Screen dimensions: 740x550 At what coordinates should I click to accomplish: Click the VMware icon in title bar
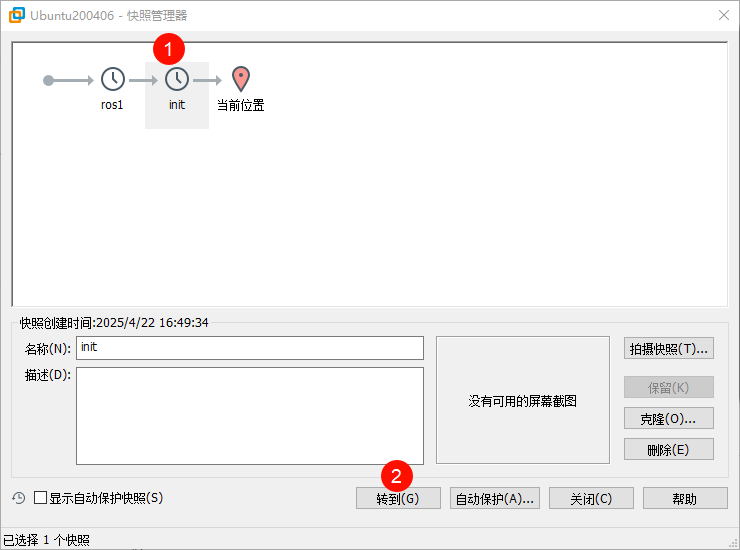[x=17, y=15]
